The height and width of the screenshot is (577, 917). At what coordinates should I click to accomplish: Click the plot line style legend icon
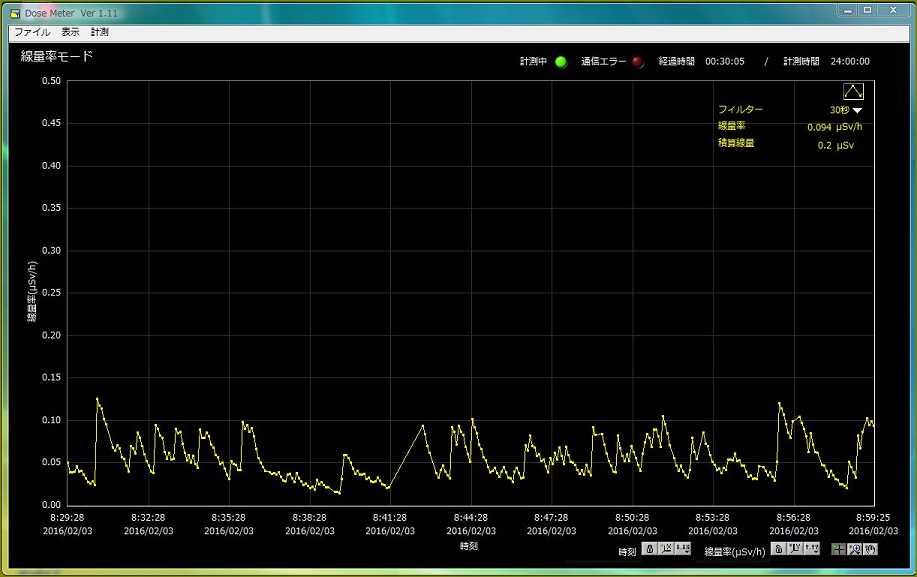[853, 91]
